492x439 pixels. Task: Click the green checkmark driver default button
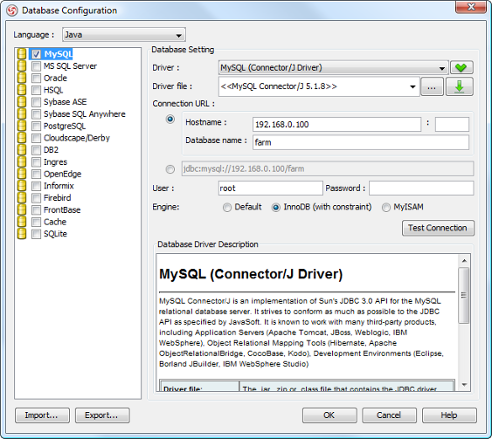[x=462, y=68]
